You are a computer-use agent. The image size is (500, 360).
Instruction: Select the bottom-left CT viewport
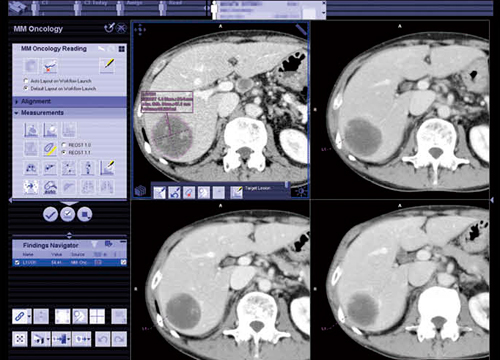[x=221, y=280]
